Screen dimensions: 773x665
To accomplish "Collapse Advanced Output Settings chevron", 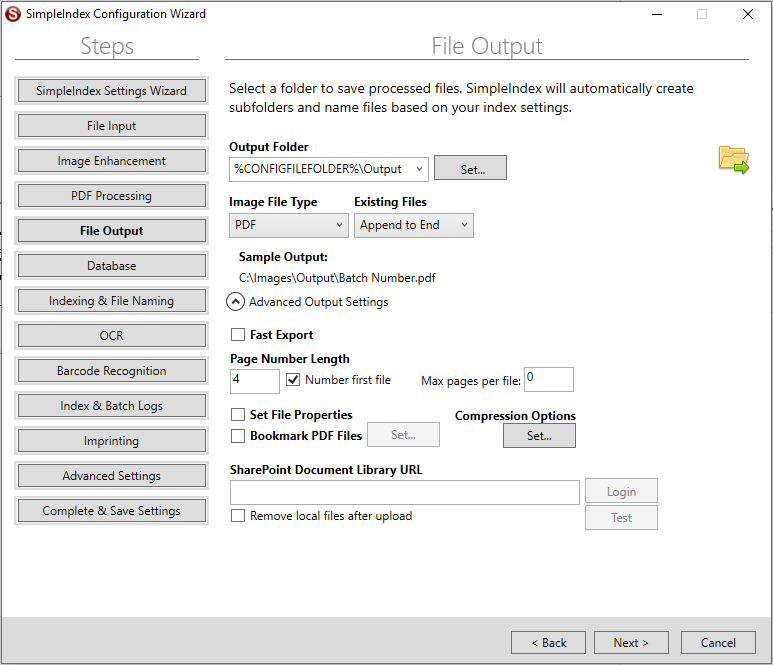I will (x=236, y=302).
